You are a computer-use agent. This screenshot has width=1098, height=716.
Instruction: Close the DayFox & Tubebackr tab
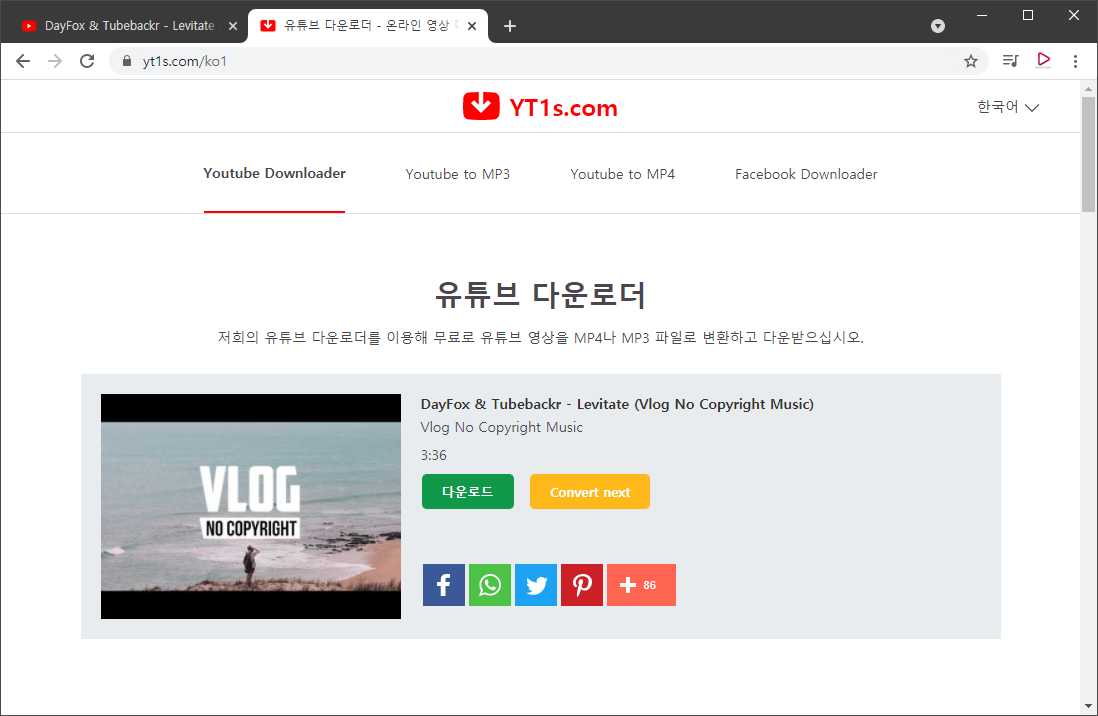coord(233,26)
